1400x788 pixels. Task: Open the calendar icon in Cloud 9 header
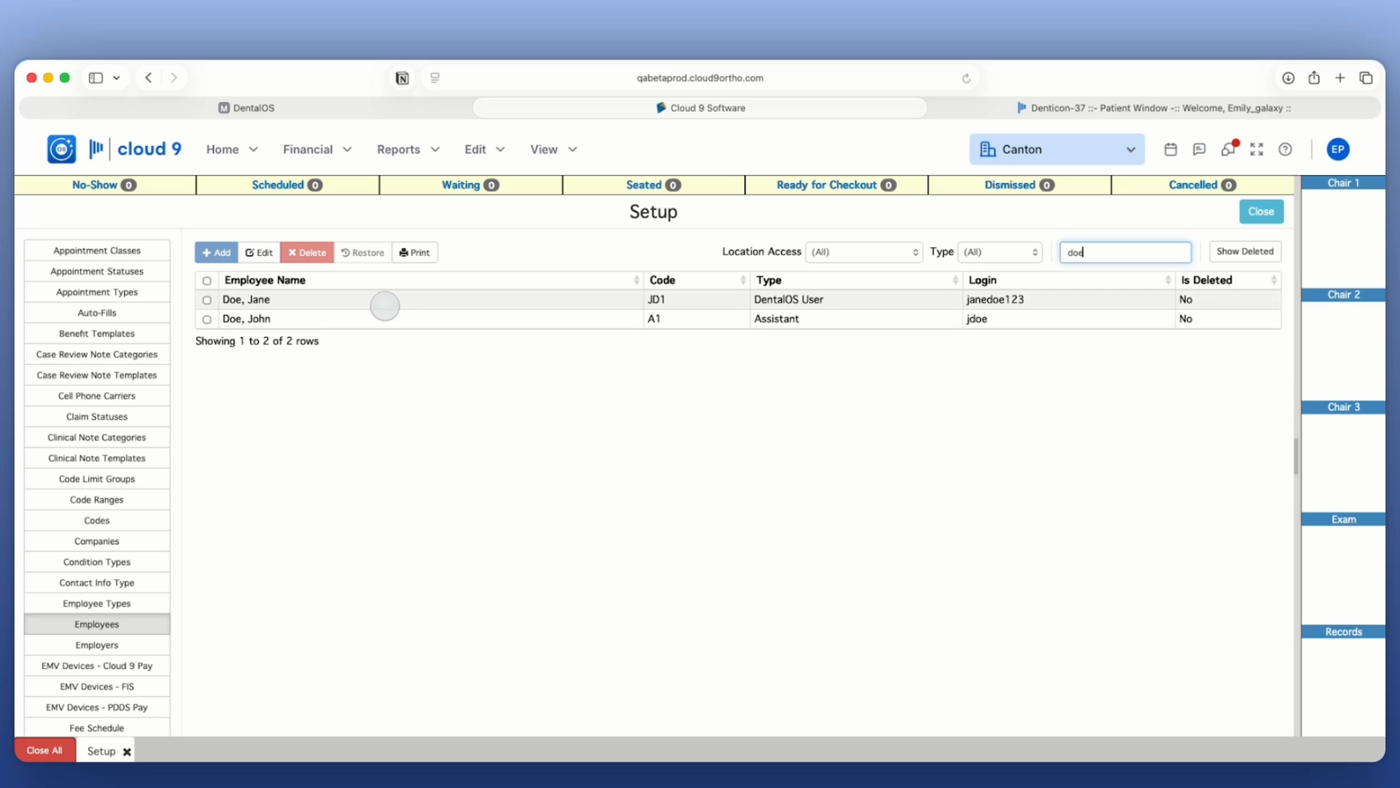1170,149
